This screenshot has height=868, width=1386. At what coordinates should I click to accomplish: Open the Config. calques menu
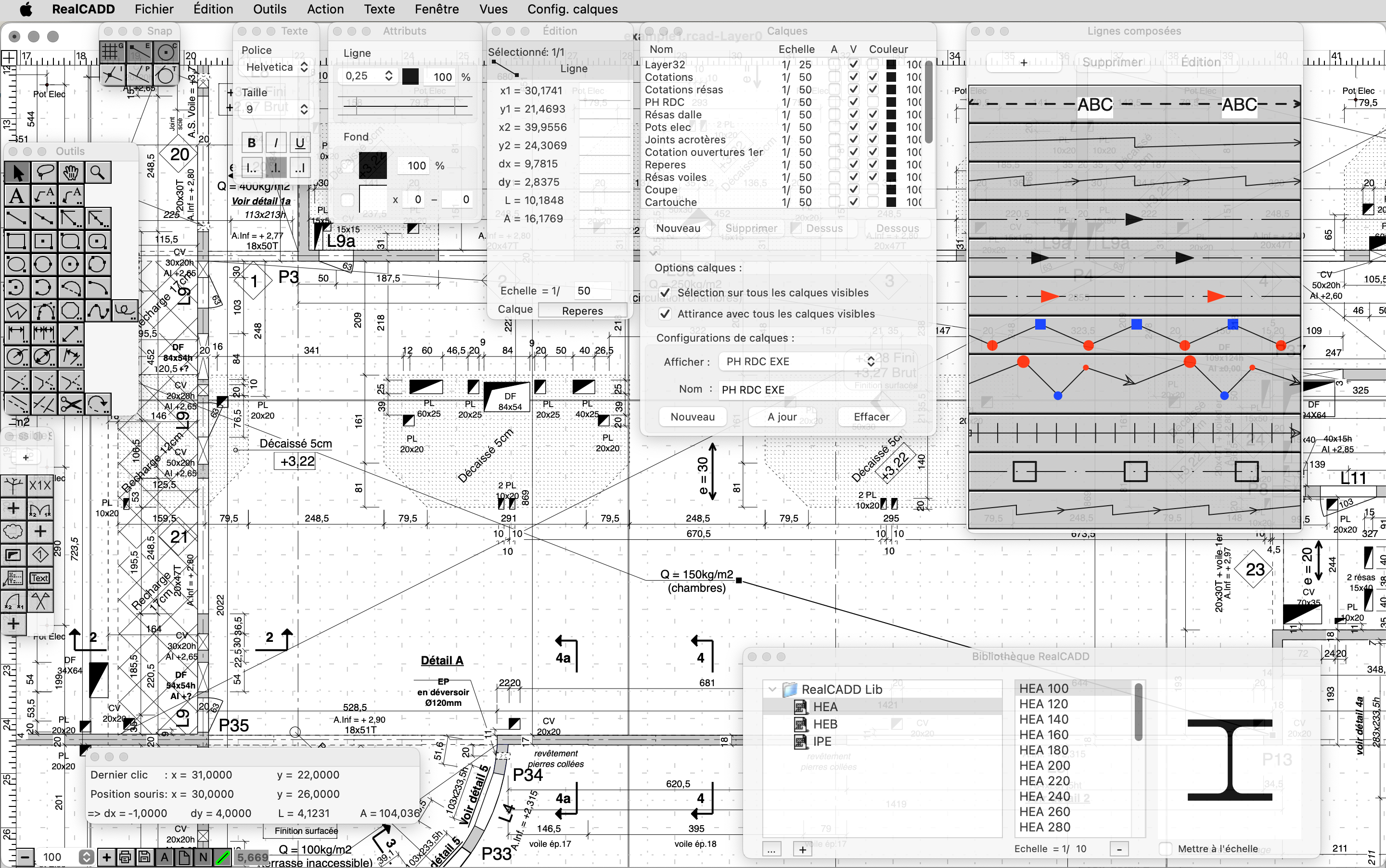572,9
